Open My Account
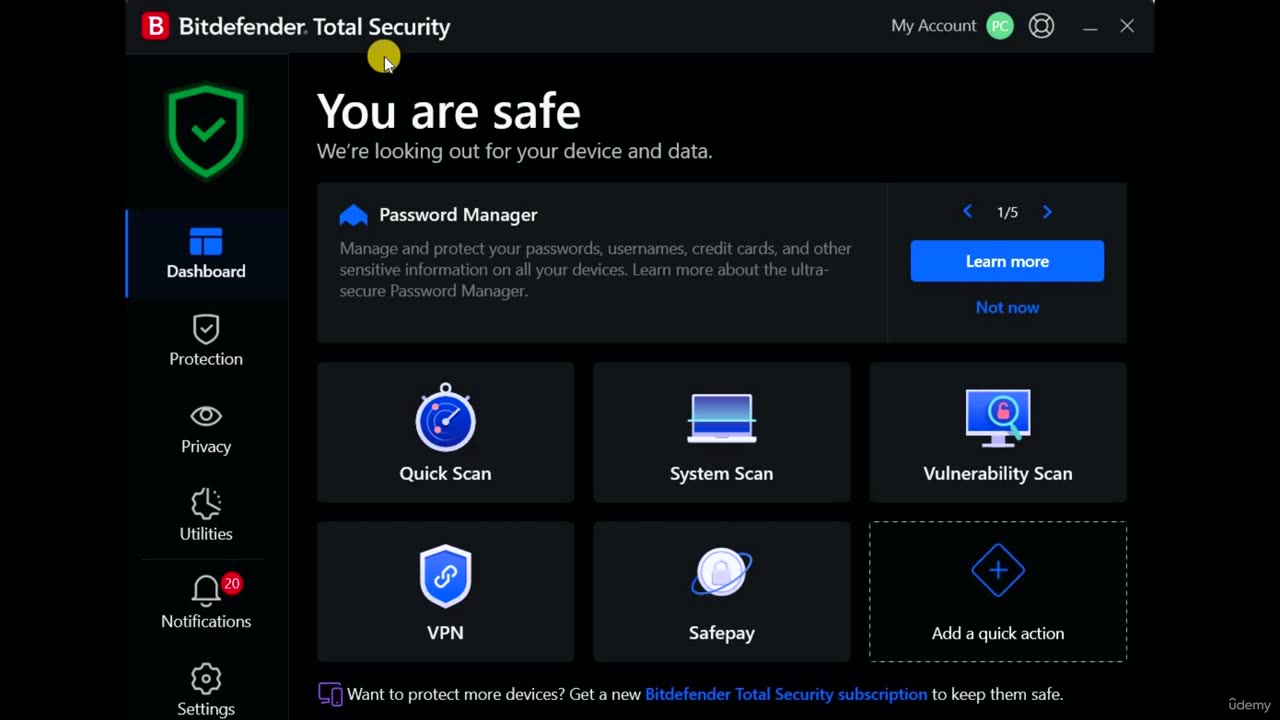The image size is (1280, 720). [933, 26]
